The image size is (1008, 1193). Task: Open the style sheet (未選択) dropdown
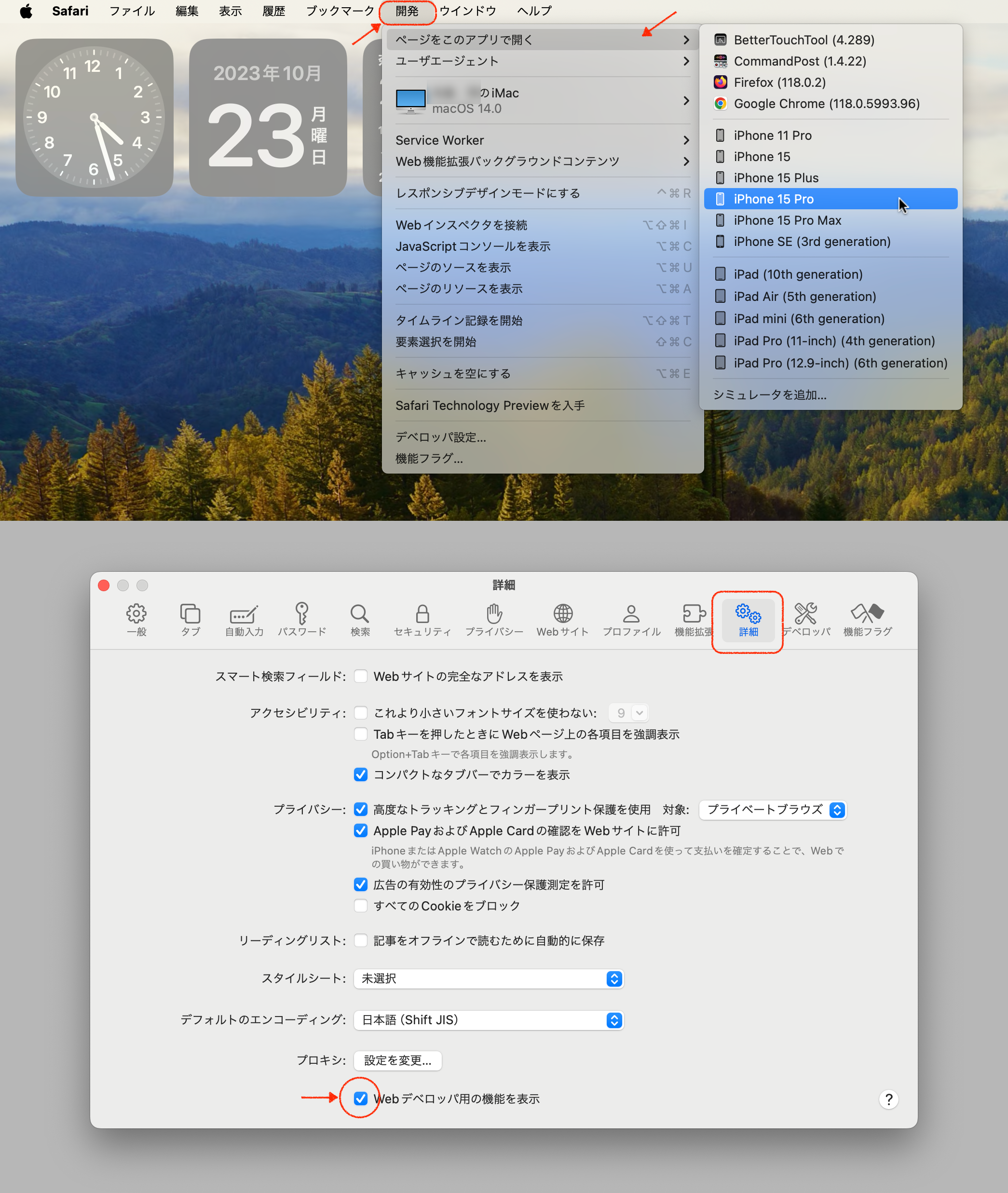pyautogui.click(x=489, y=978)
